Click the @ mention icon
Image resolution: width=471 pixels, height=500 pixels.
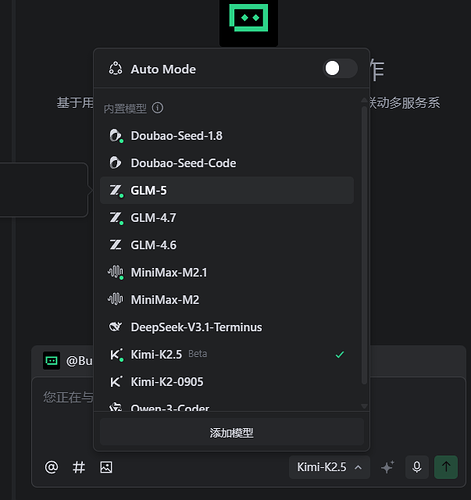(x=51, y=467)
